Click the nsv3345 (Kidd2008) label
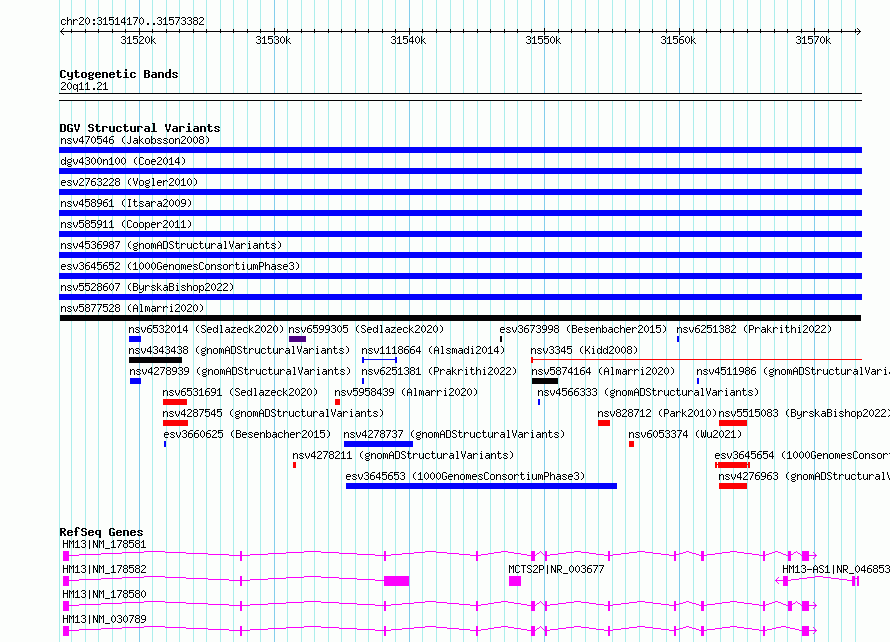 pyautogui.click(x=584, y=350)
